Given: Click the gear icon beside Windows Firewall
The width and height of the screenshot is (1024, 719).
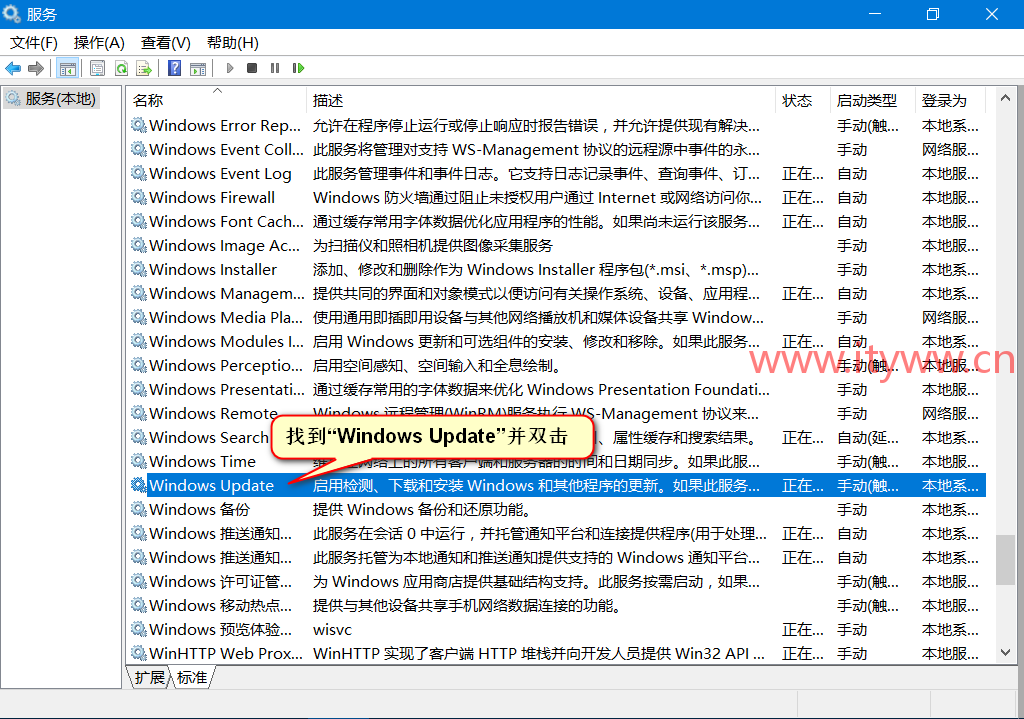Looking at the screenshot, I should point(138,197).
